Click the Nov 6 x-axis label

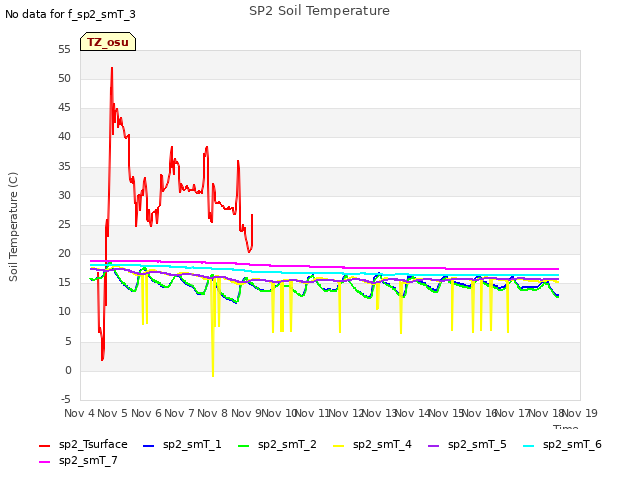pos(146,413)
